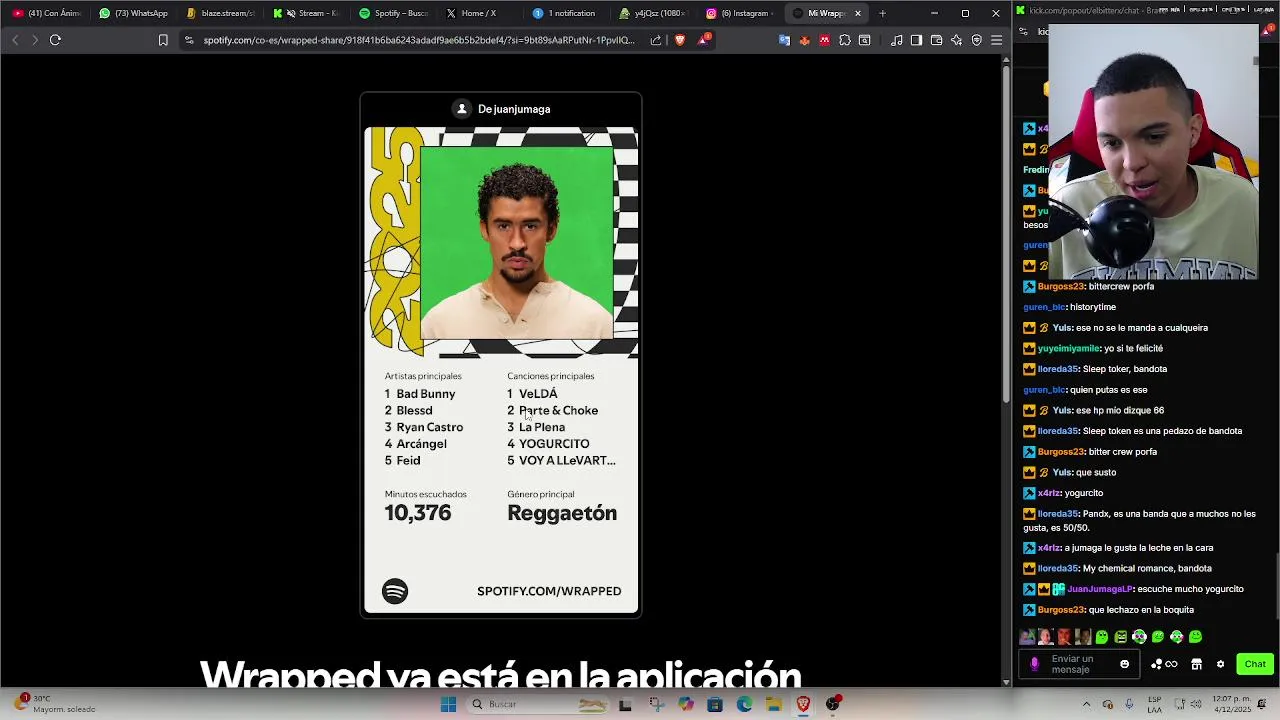Toggle the browser sidebar panel
1280x720 pixels.
click(916, 40)
